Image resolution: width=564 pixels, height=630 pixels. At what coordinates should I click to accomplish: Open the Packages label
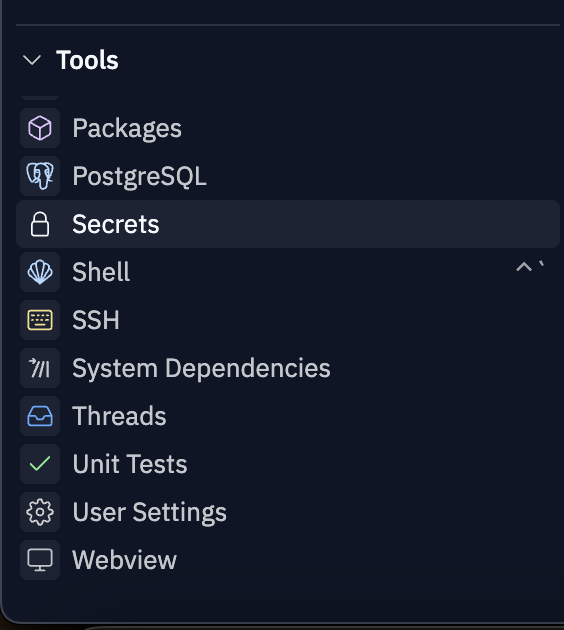pos(127,129)
